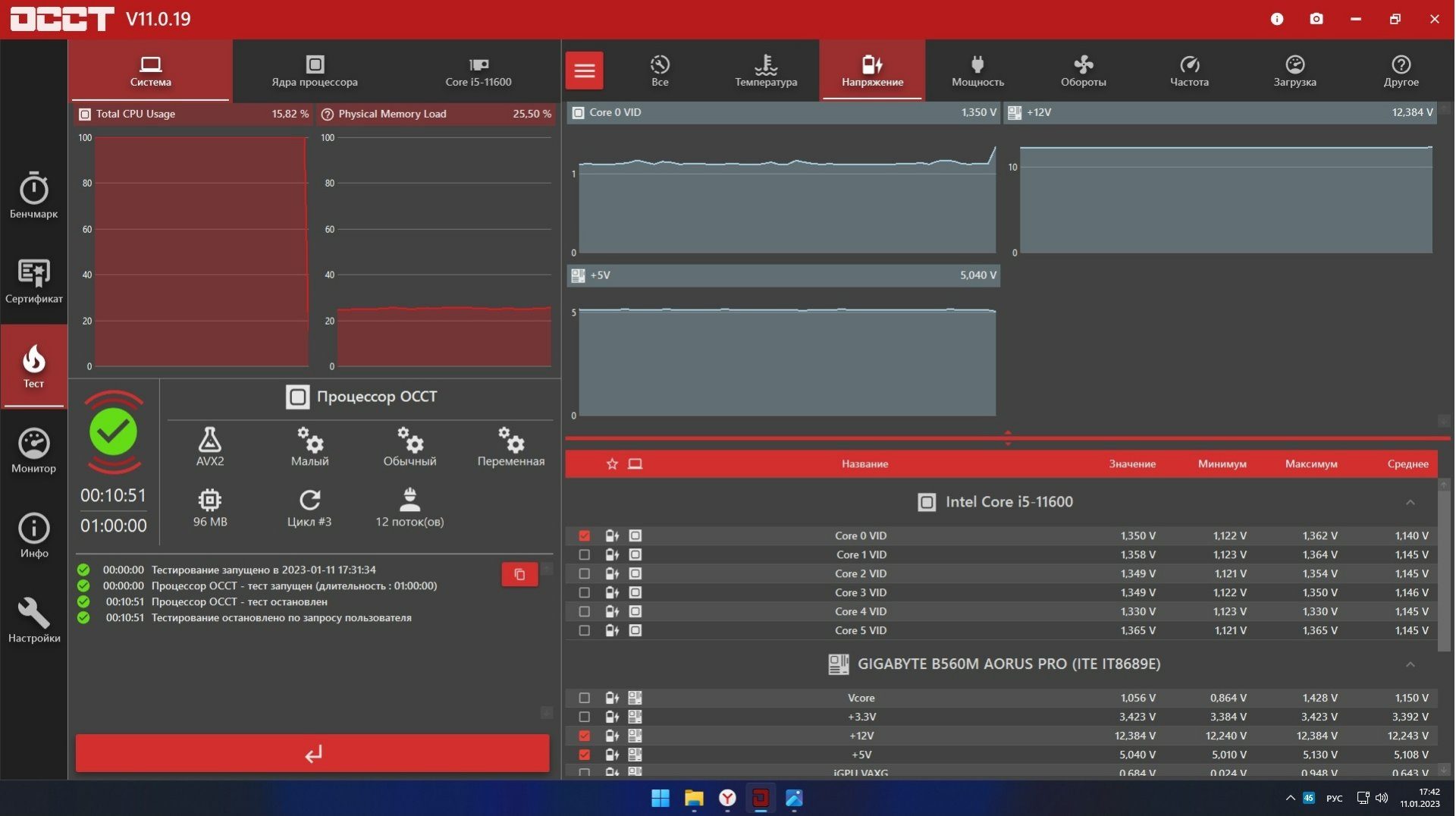Show Все sensors tab
Viewport: 1456px width, 816px height.
point(660,71)
